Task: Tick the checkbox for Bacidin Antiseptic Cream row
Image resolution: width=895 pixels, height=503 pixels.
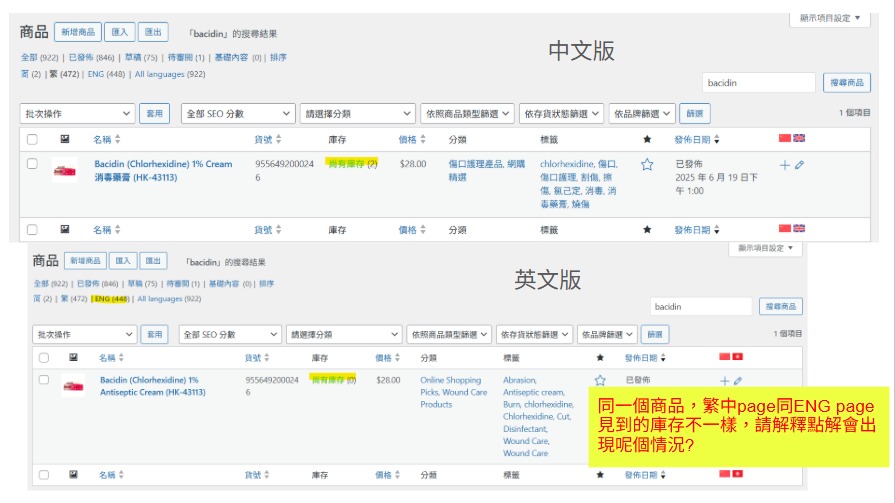Action: click(x=43, y=380)
